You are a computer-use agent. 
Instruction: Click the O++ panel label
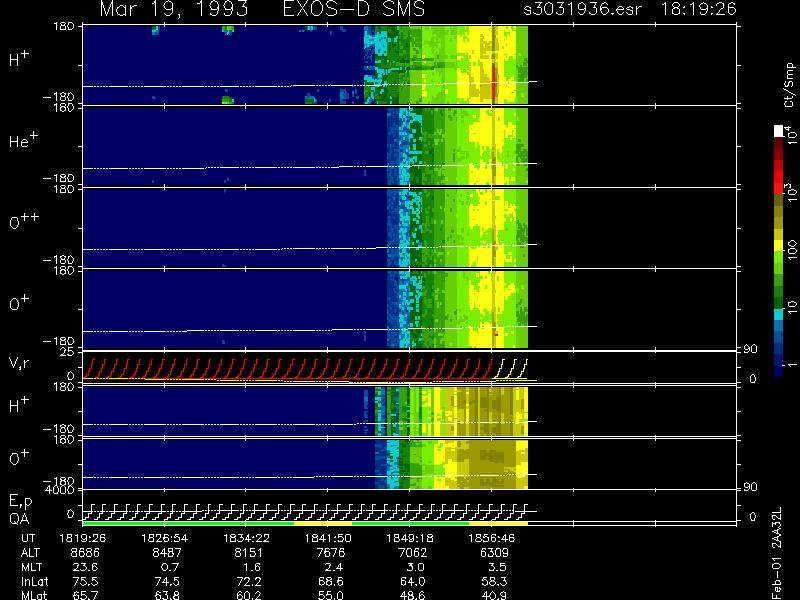coord(24,221)
